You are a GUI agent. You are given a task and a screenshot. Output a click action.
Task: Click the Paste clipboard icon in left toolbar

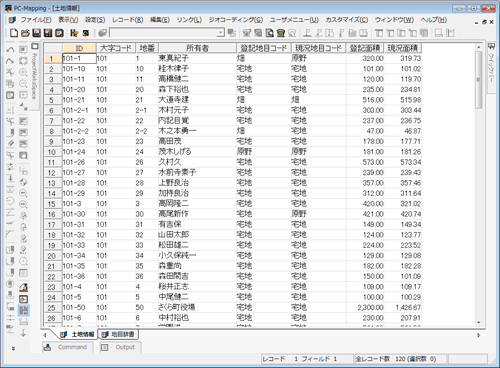[10, 95]
